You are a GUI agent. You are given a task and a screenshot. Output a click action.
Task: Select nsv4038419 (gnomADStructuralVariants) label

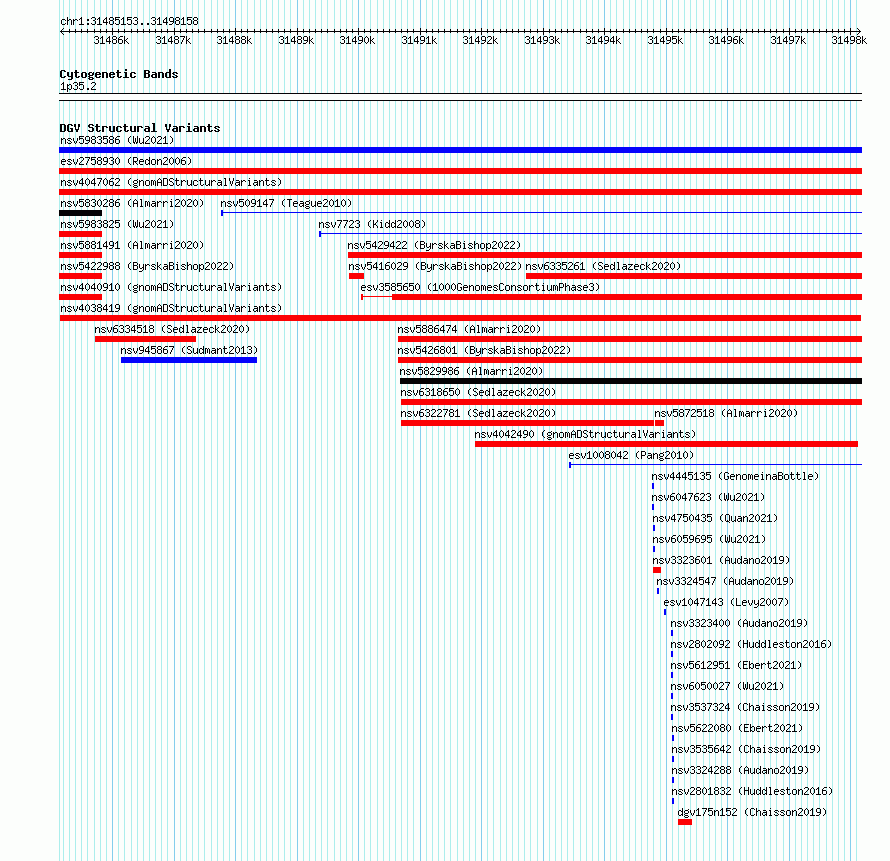click(171, 308)
